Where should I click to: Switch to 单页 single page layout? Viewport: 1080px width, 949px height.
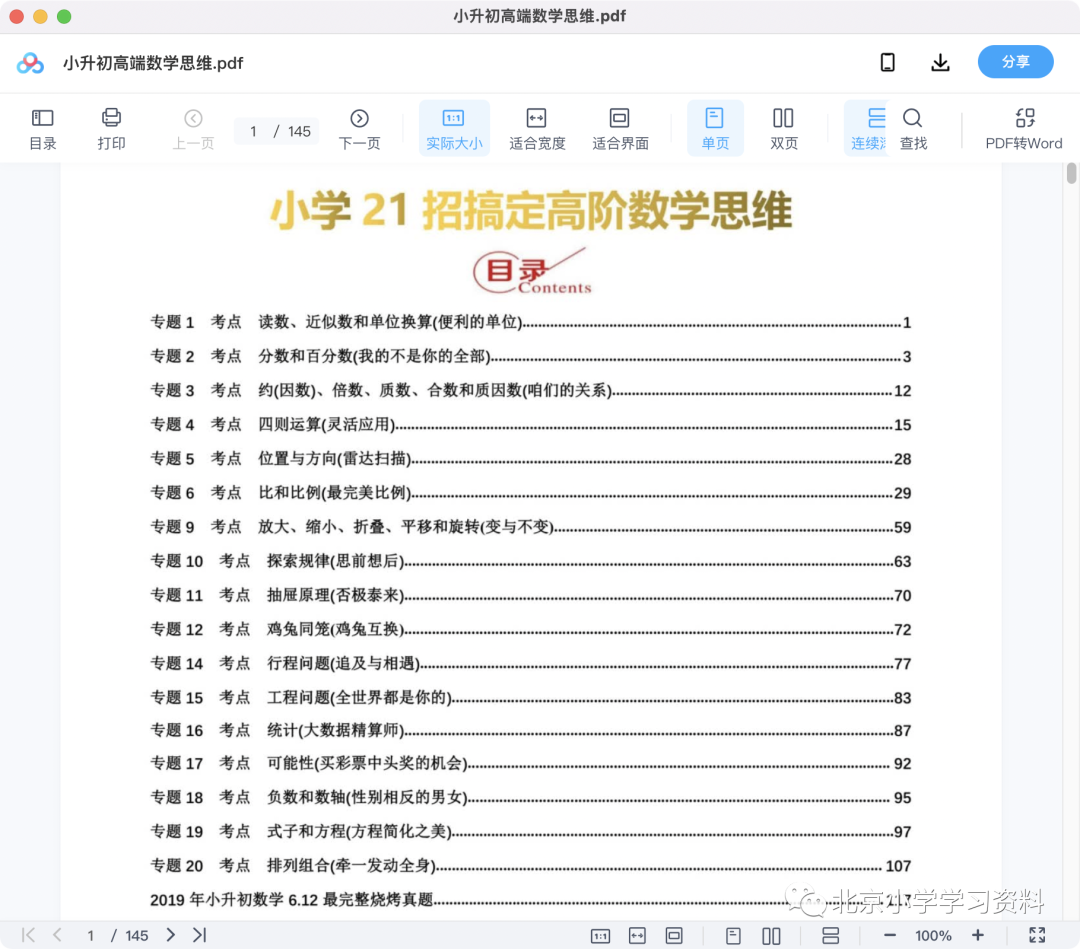(x=715, y=129)
